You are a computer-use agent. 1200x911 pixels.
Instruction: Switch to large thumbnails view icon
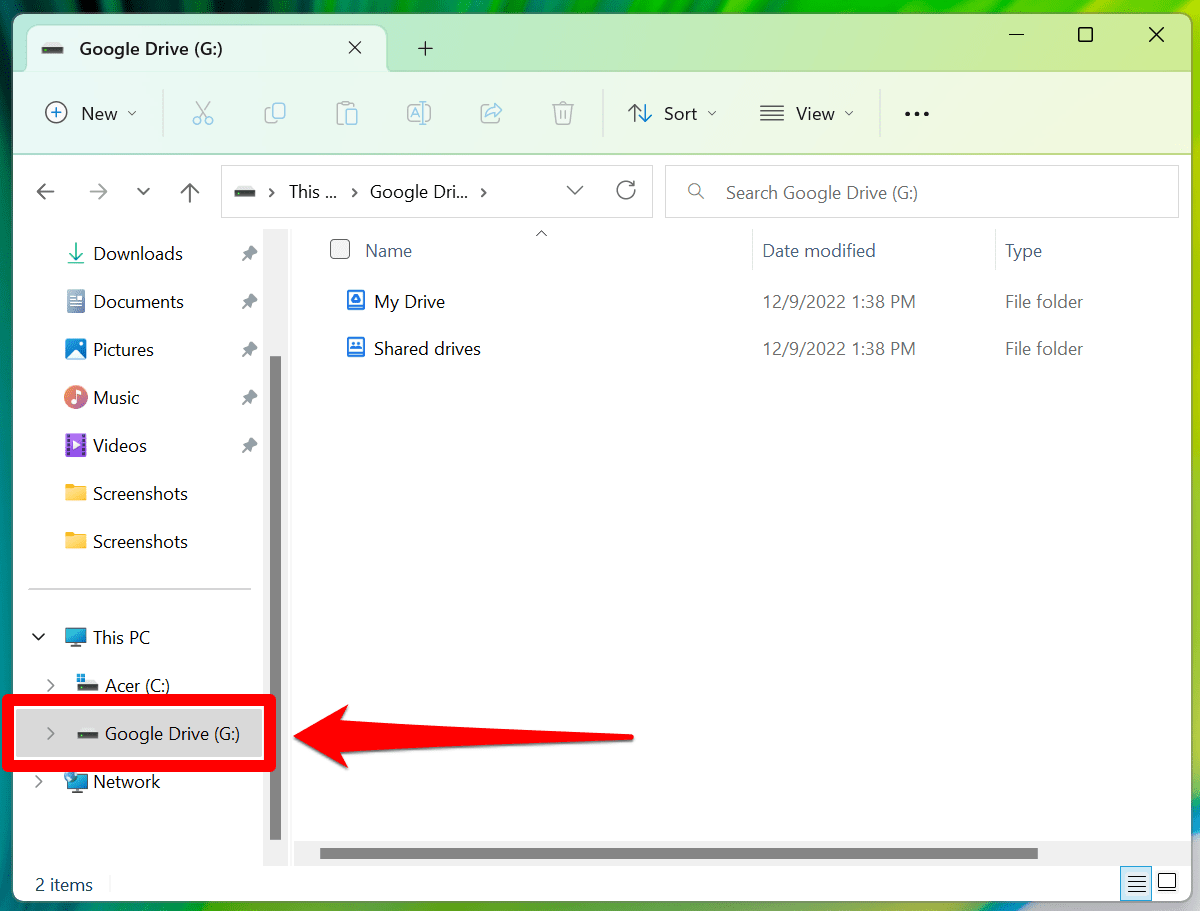(1167, 883)
